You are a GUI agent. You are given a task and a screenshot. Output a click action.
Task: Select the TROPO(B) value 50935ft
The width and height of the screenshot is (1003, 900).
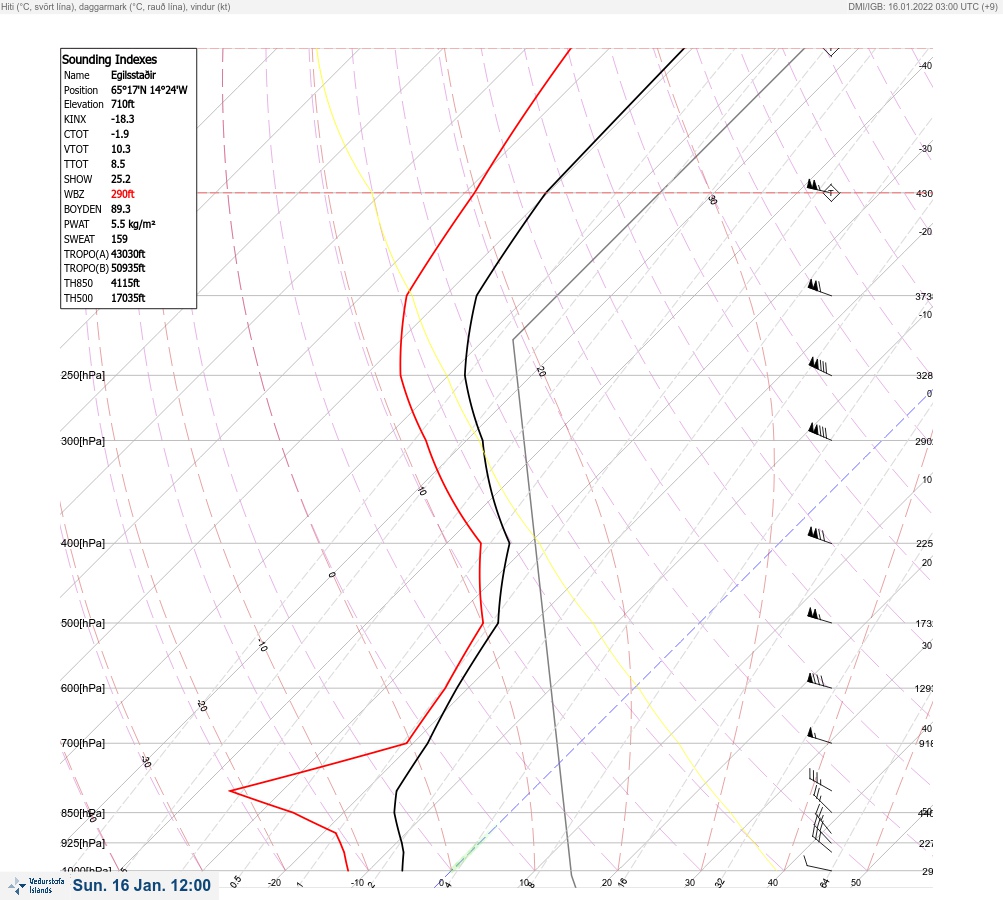[x=128, y=268]
